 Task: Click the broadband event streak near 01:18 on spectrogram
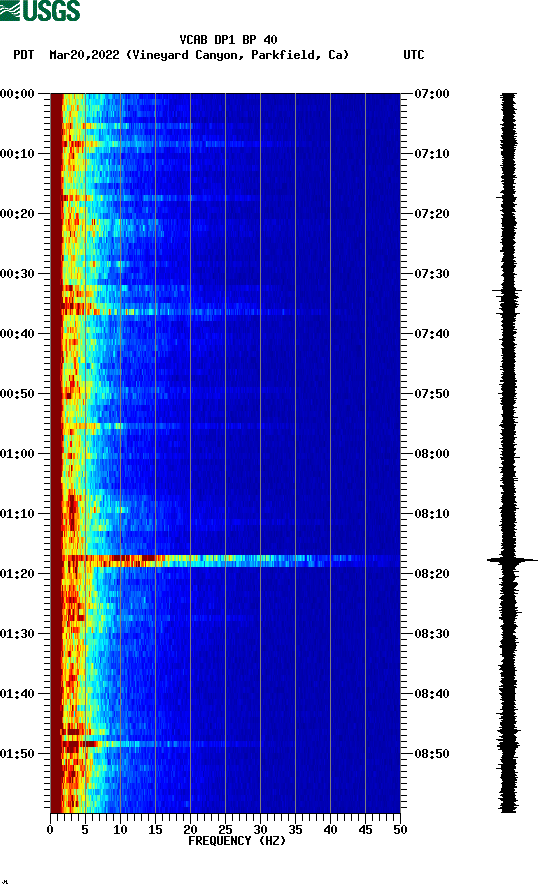[x=226, y=561]
